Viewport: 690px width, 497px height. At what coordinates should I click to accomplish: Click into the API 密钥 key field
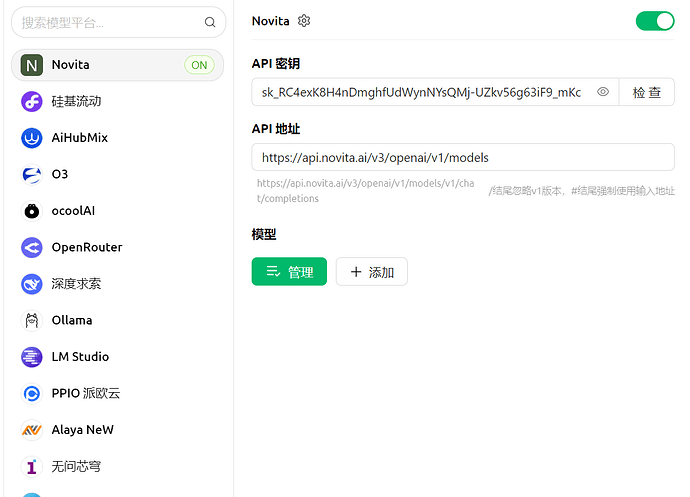435,92
